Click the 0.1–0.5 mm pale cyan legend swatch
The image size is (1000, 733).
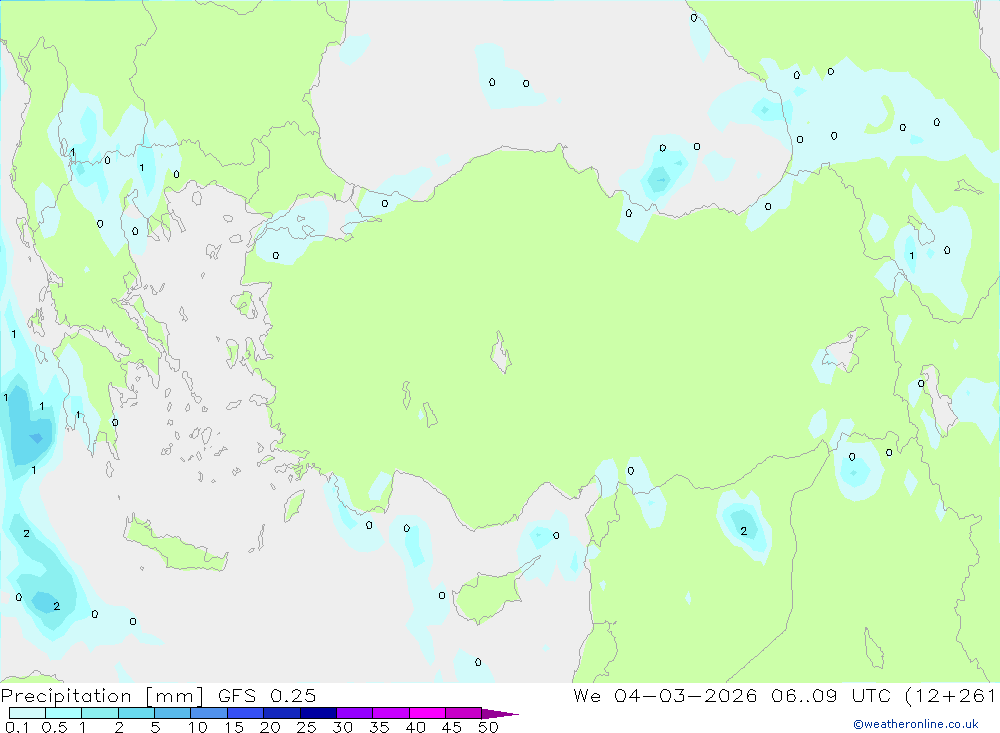tap(27, 713)
